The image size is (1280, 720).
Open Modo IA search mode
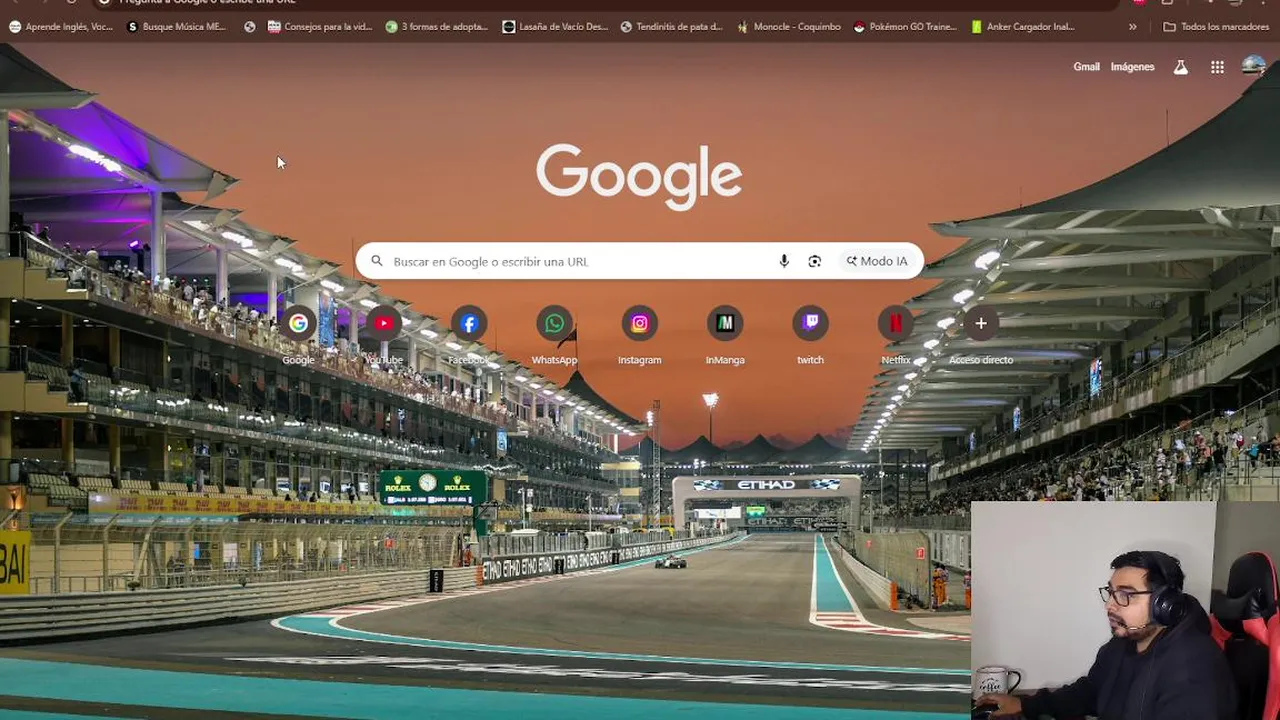[877, 261]
